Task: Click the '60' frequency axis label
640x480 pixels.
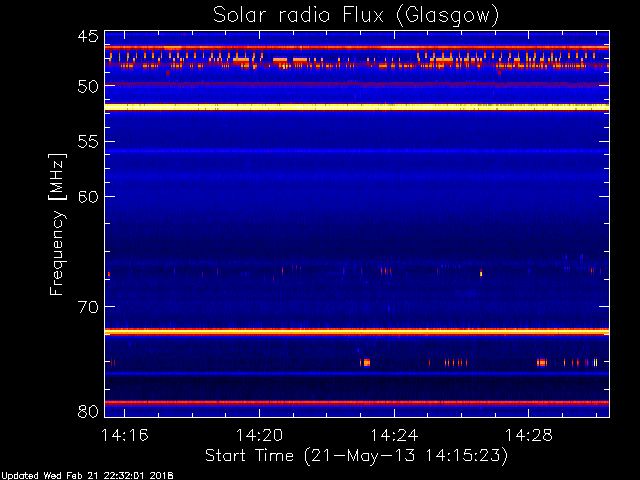Action: [88, 197]
